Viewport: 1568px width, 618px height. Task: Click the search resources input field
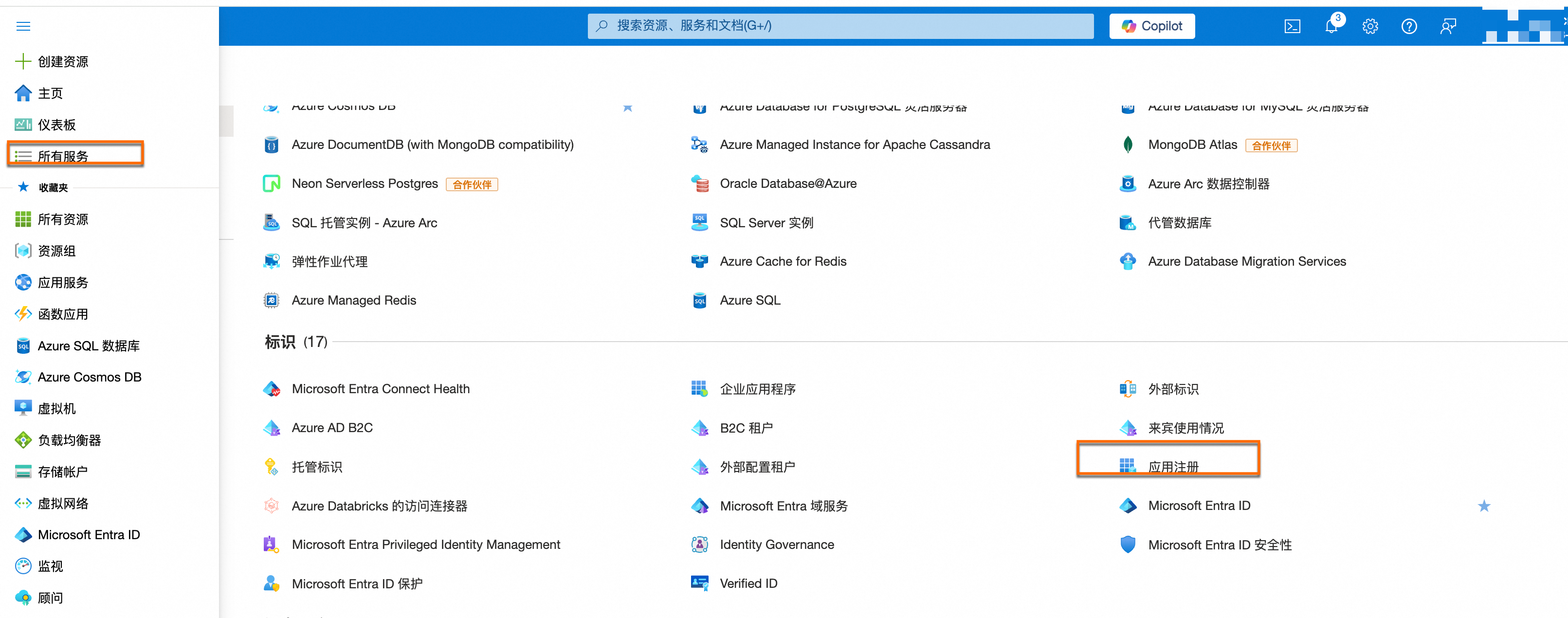[x=840, y=26]
